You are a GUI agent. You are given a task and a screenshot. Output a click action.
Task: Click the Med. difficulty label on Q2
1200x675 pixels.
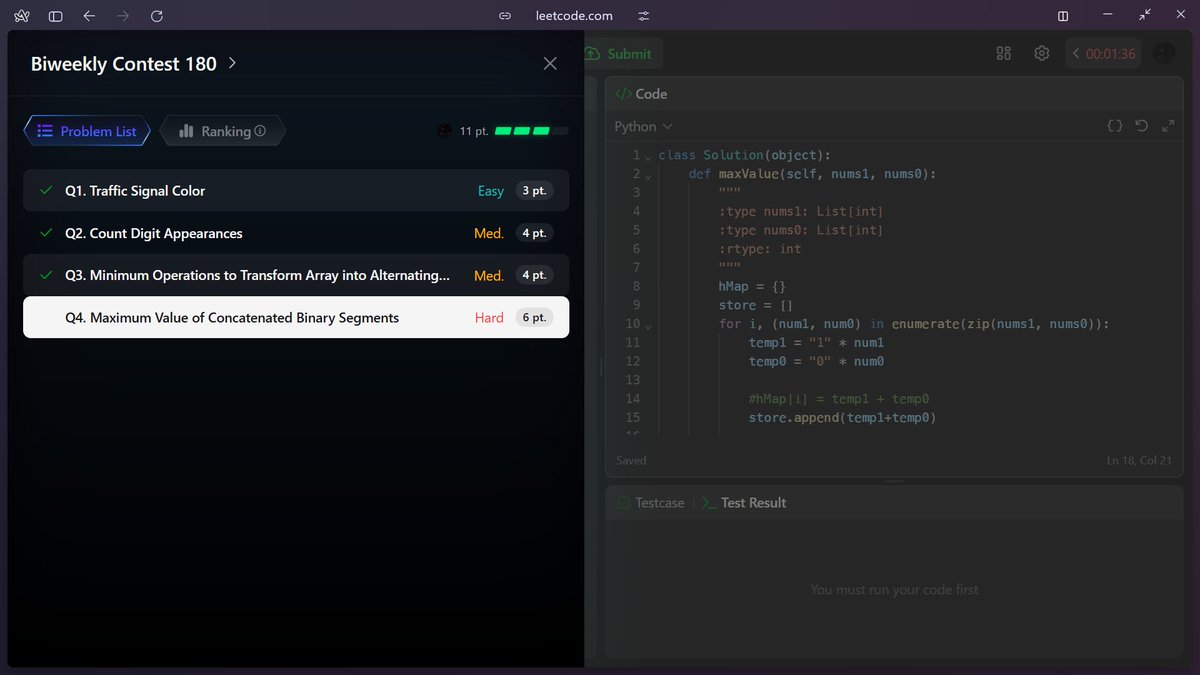click(489, 233)
